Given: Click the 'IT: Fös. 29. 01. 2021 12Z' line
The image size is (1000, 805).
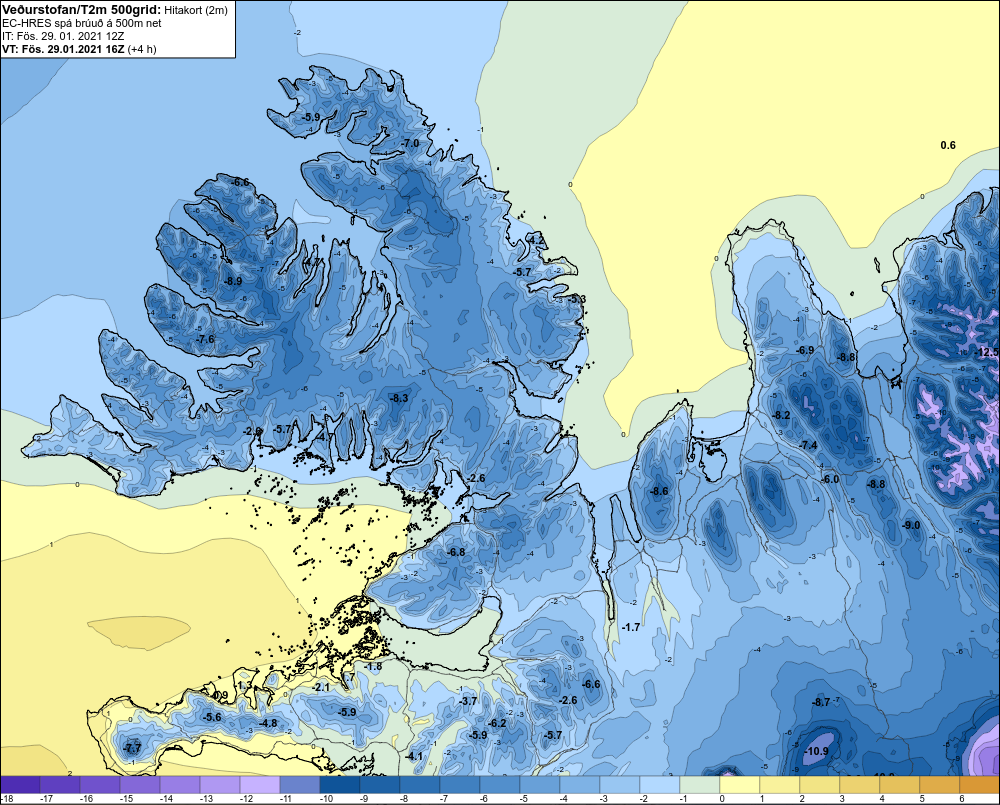Looking at the screenshot, I should click(x=63, y=36).
